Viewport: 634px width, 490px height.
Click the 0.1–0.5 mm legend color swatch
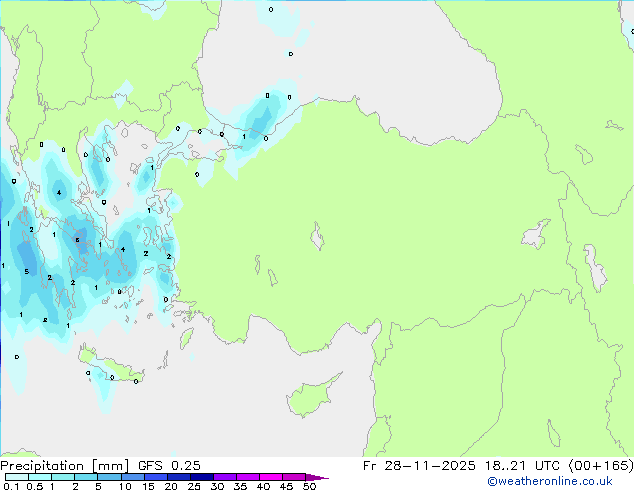click(x=17, y=477)
